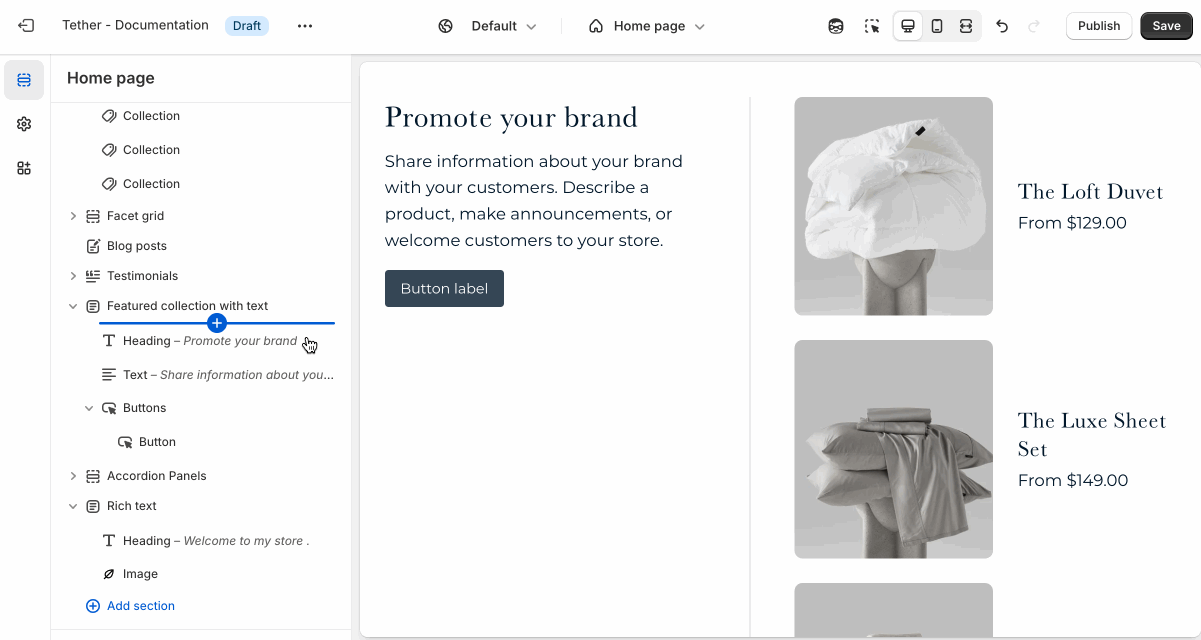
Task: Open the Sections panel sidebar icon
Action: pos(24,80)
